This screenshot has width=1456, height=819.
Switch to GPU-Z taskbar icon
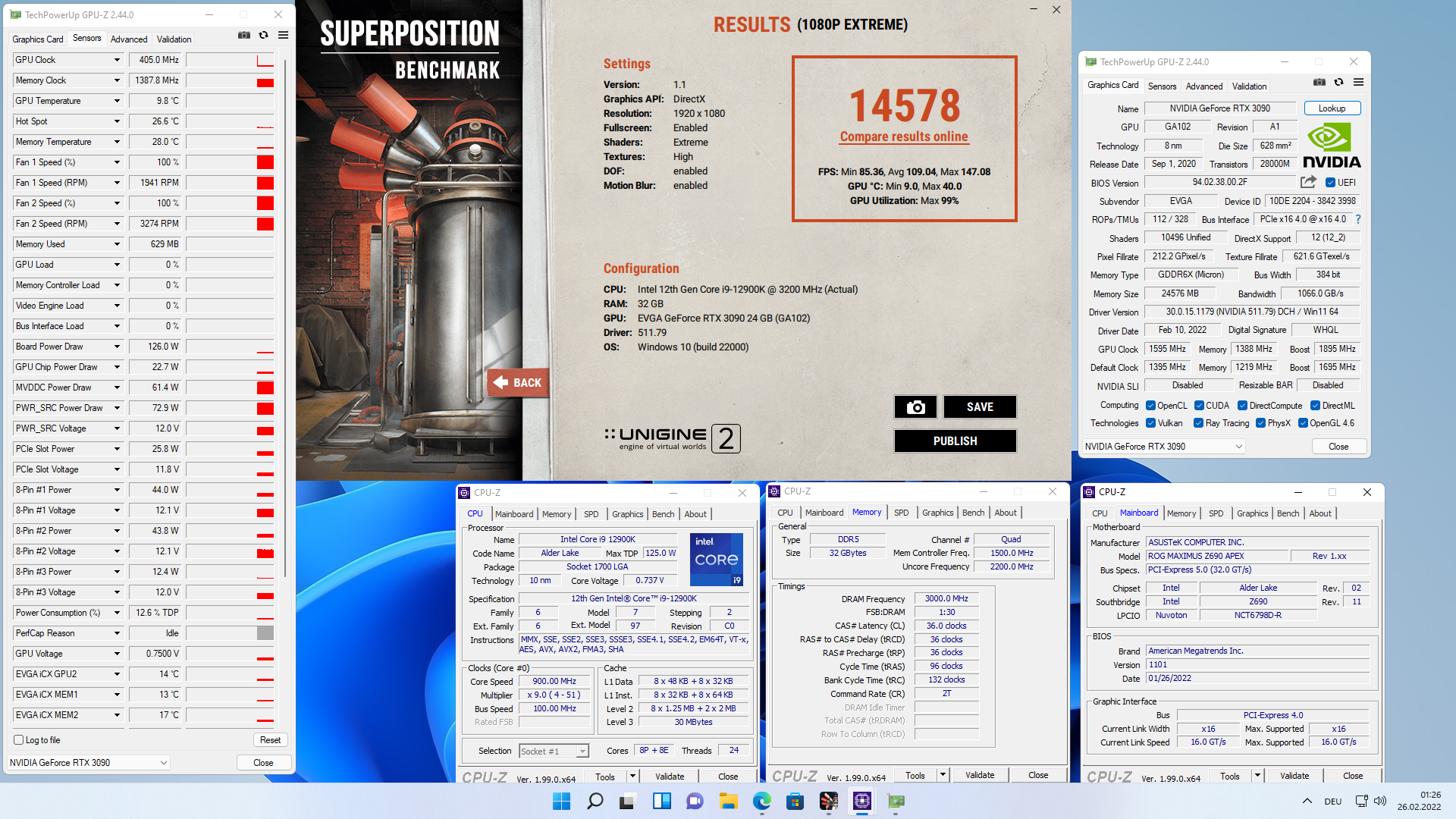point(896,801)
